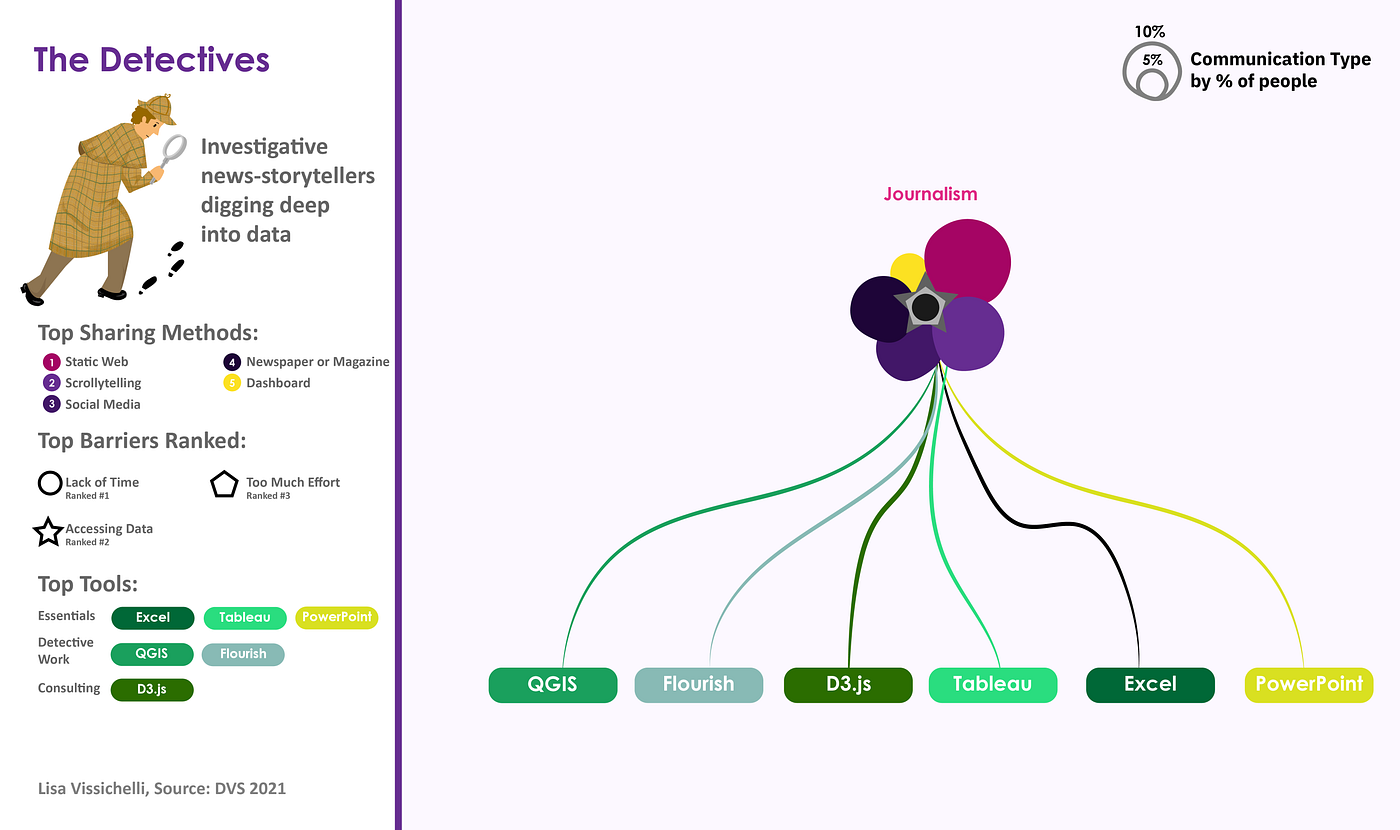Select the PowerPoint tag in Top Tools
Viewport: 1400px width, 830px height.
[337, 618]
